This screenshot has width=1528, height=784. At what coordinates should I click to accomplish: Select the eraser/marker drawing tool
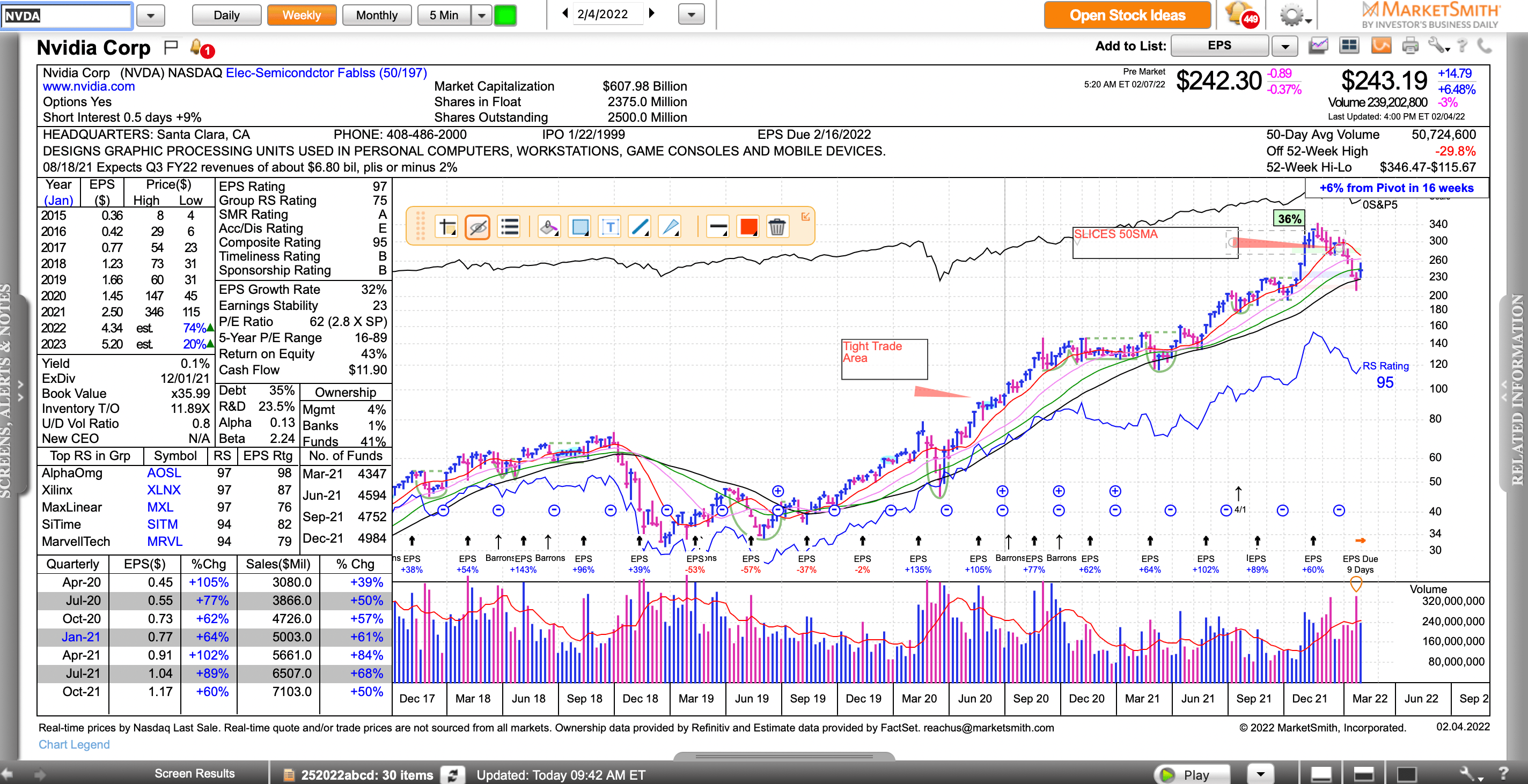point(549,226)
